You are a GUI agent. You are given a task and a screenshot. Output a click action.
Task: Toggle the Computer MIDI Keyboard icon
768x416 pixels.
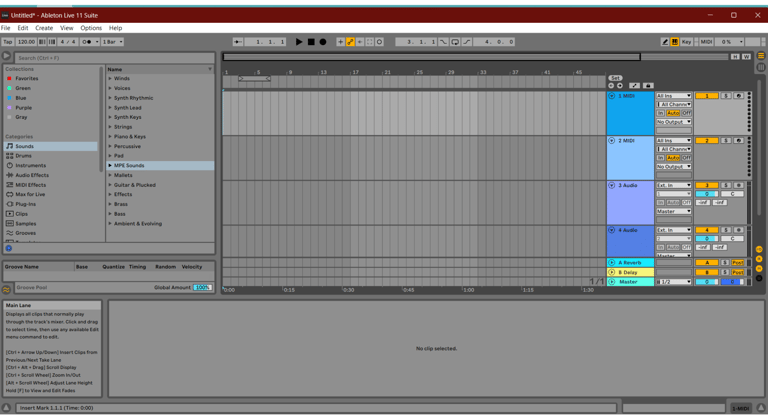tap(674, 42)
